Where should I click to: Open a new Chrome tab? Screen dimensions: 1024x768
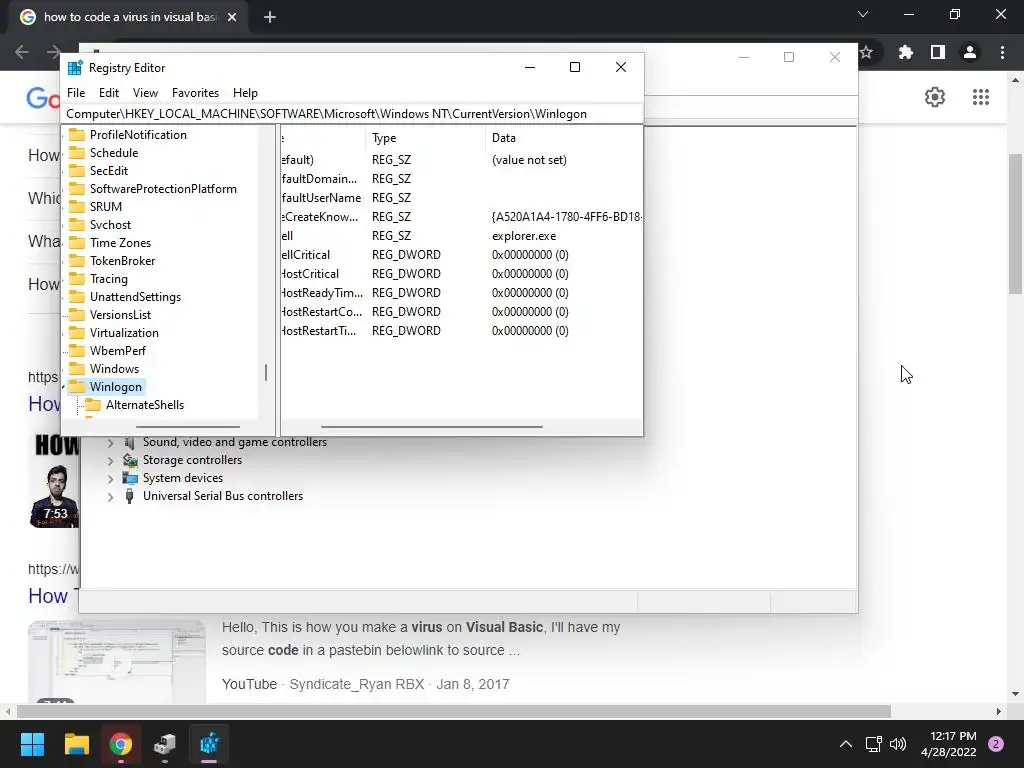click(x=270, y=17)
